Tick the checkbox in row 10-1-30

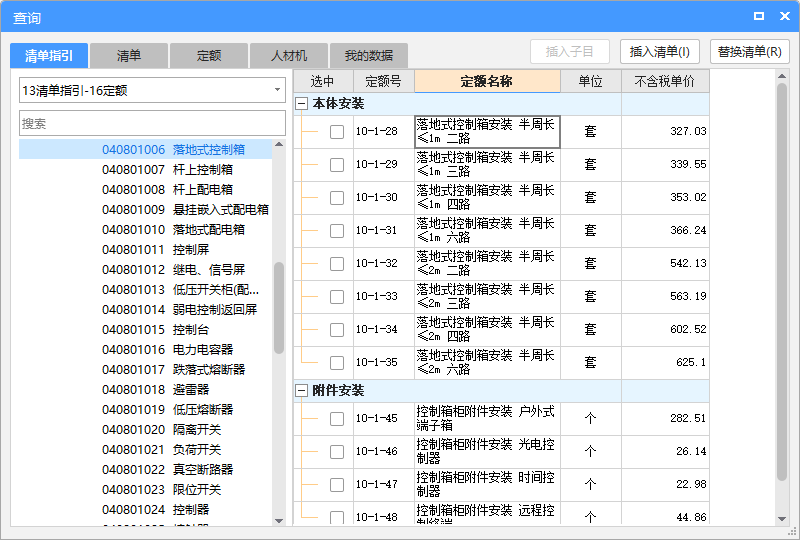tap(337, 198)
